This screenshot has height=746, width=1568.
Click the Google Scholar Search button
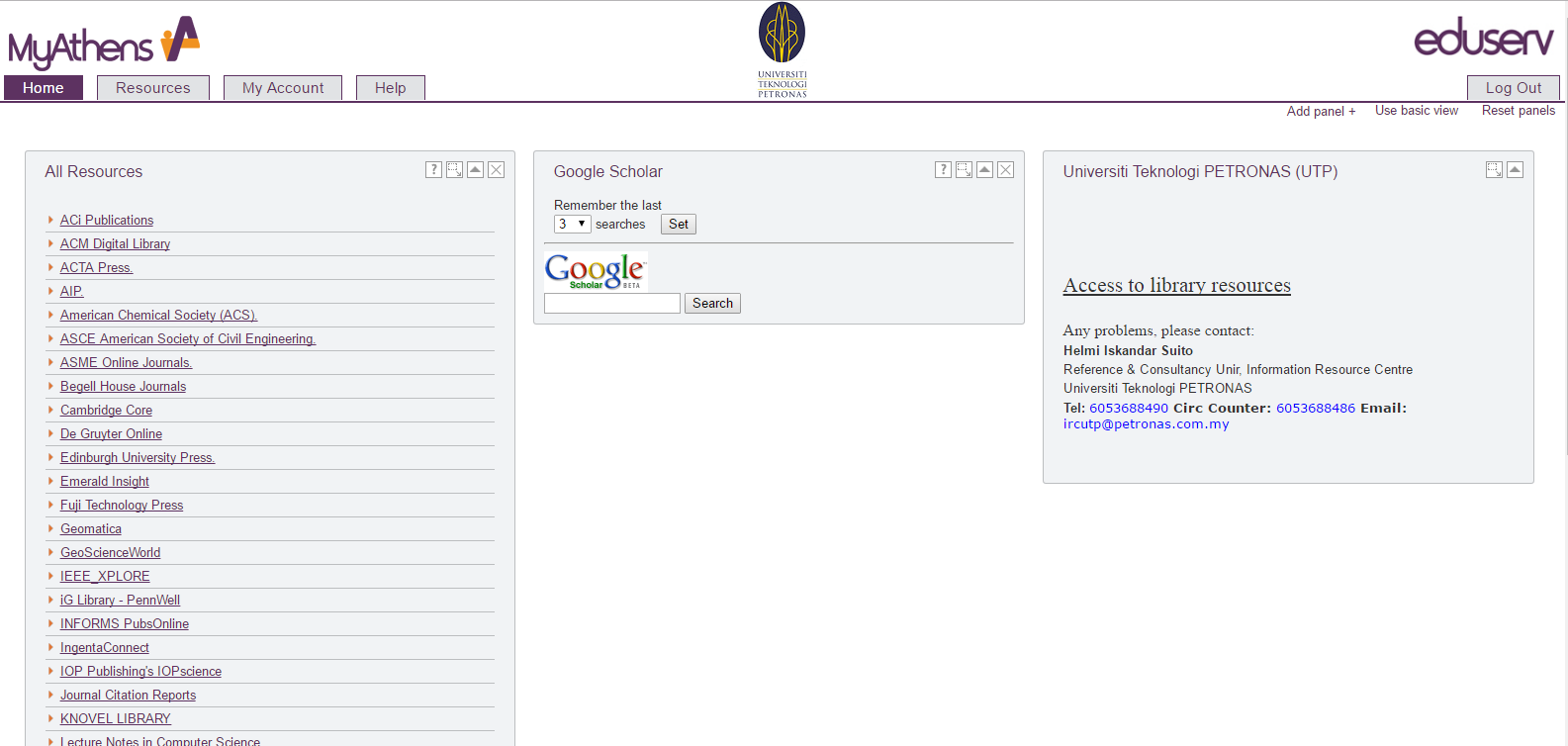(x=712, y=304)
